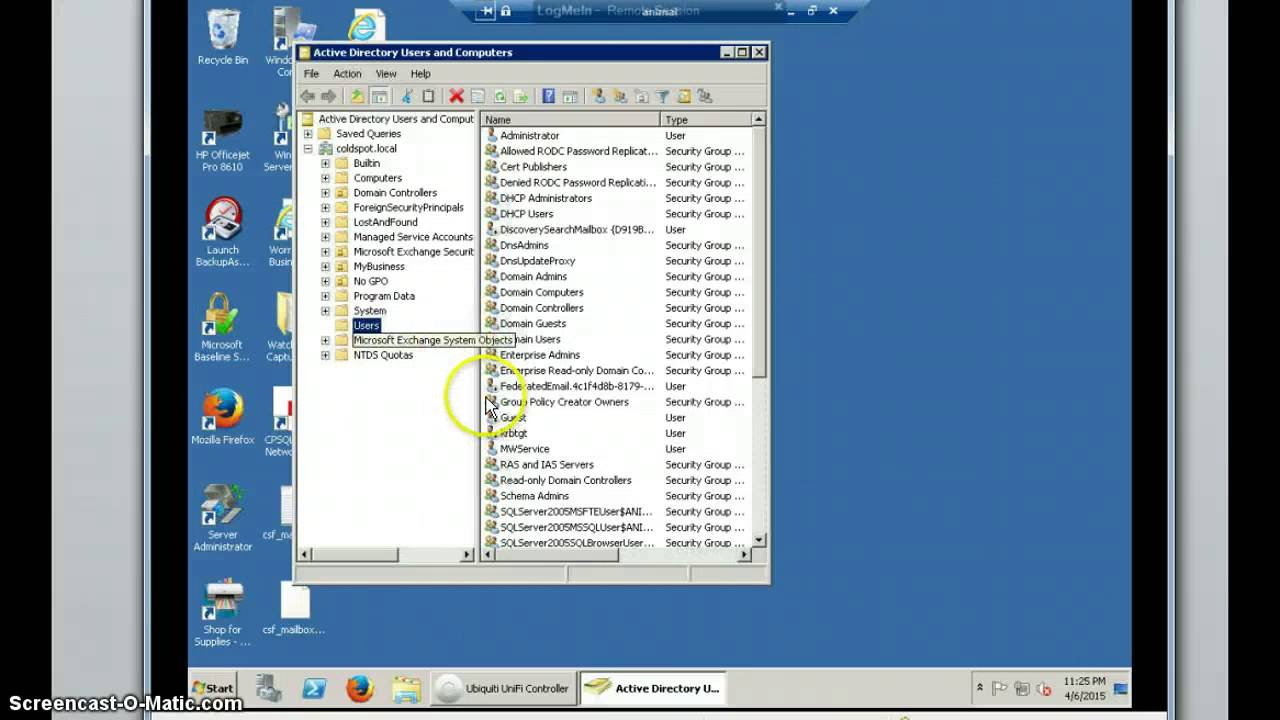Expand the MyBusiness tree node
1280x720 pixels.
[325, 267]
